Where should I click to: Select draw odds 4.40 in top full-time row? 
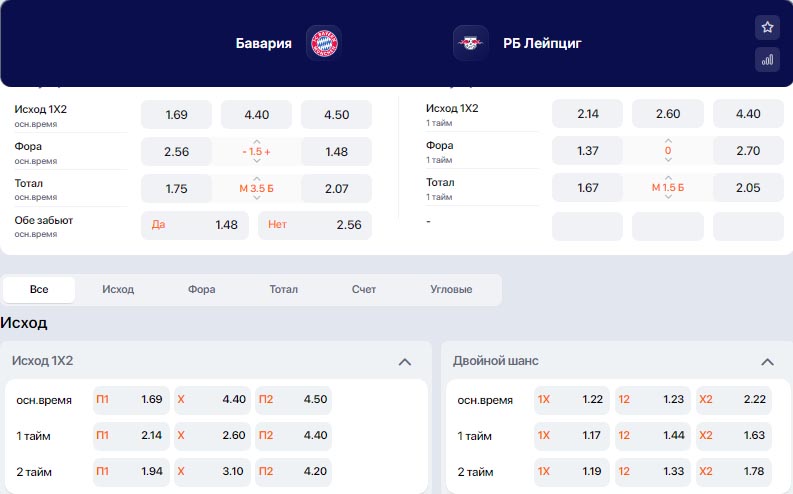point(256,115)
